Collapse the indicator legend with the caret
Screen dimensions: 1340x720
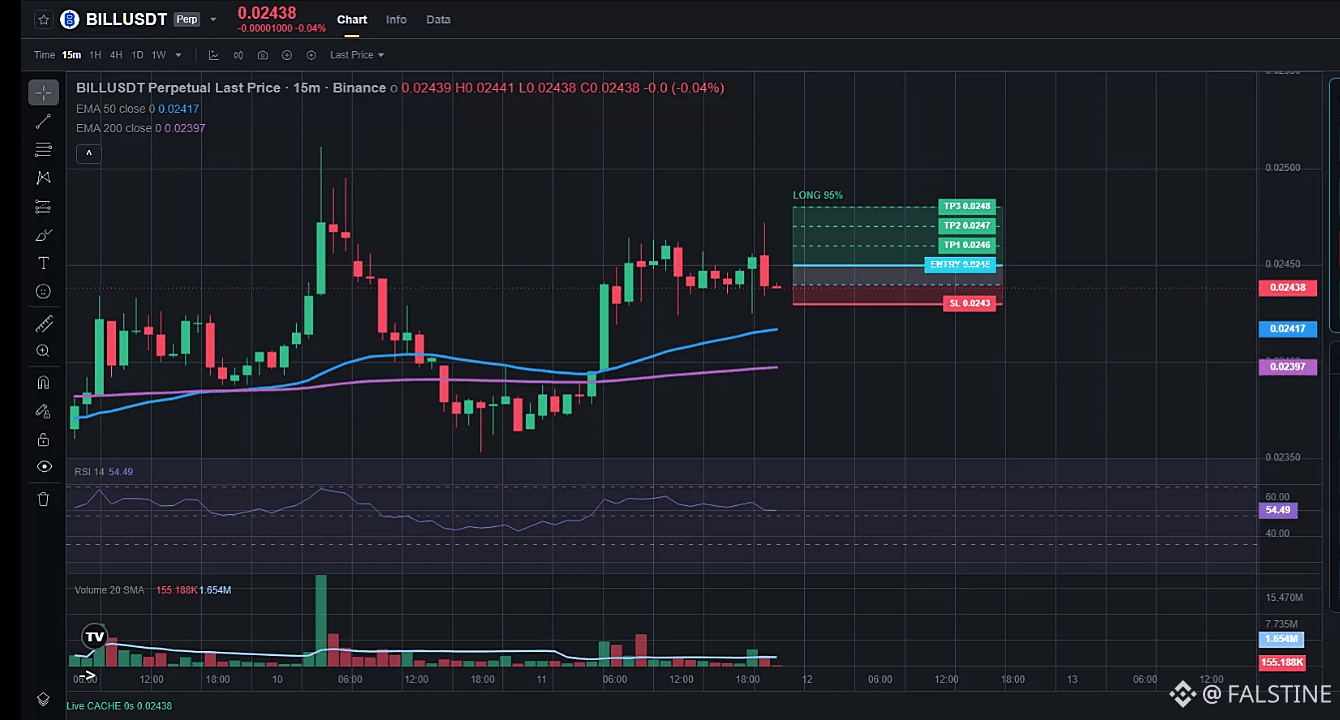click(89, 153)
